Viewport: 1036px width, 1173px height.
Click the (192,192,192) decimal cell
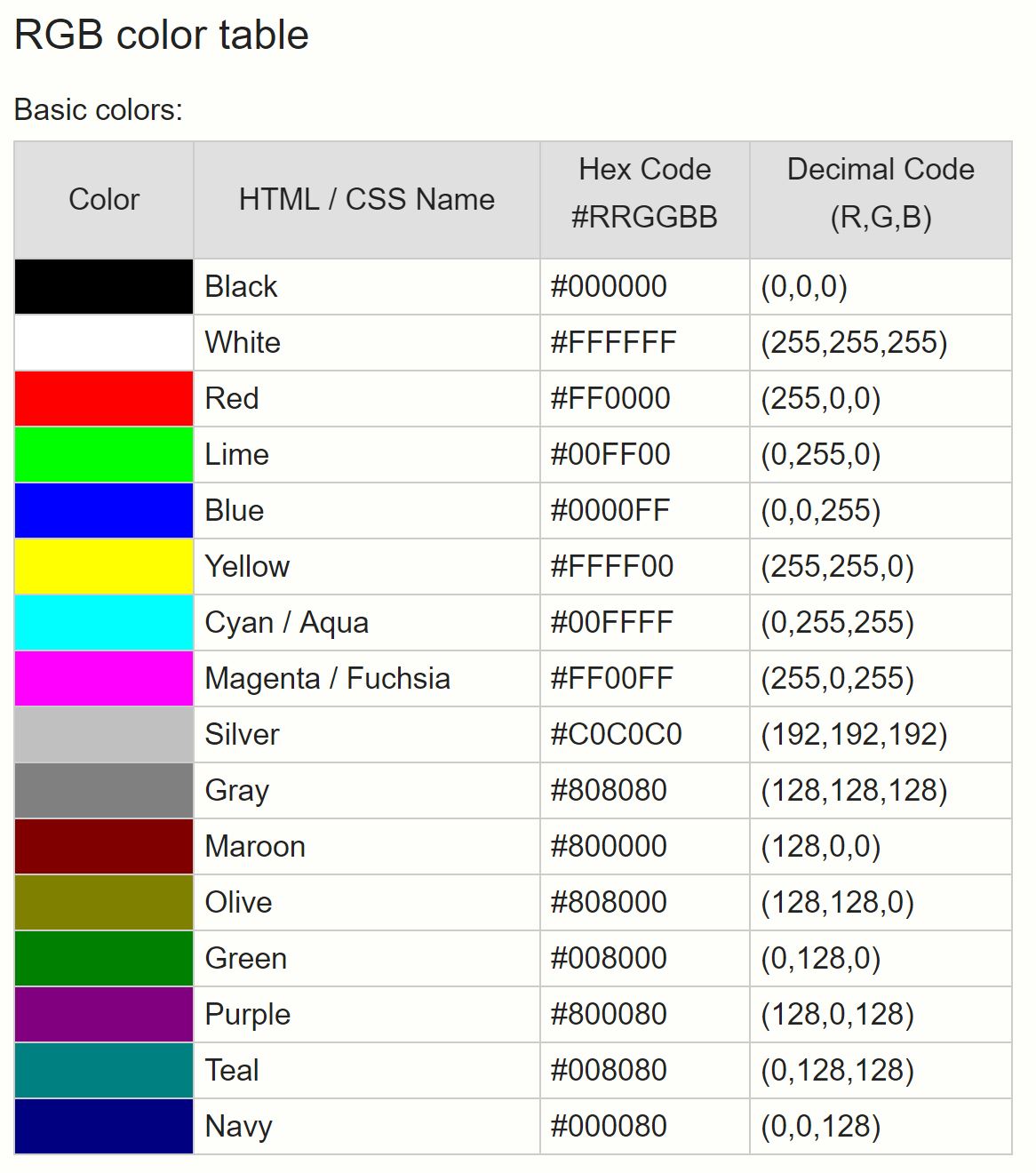click(881, 735)
